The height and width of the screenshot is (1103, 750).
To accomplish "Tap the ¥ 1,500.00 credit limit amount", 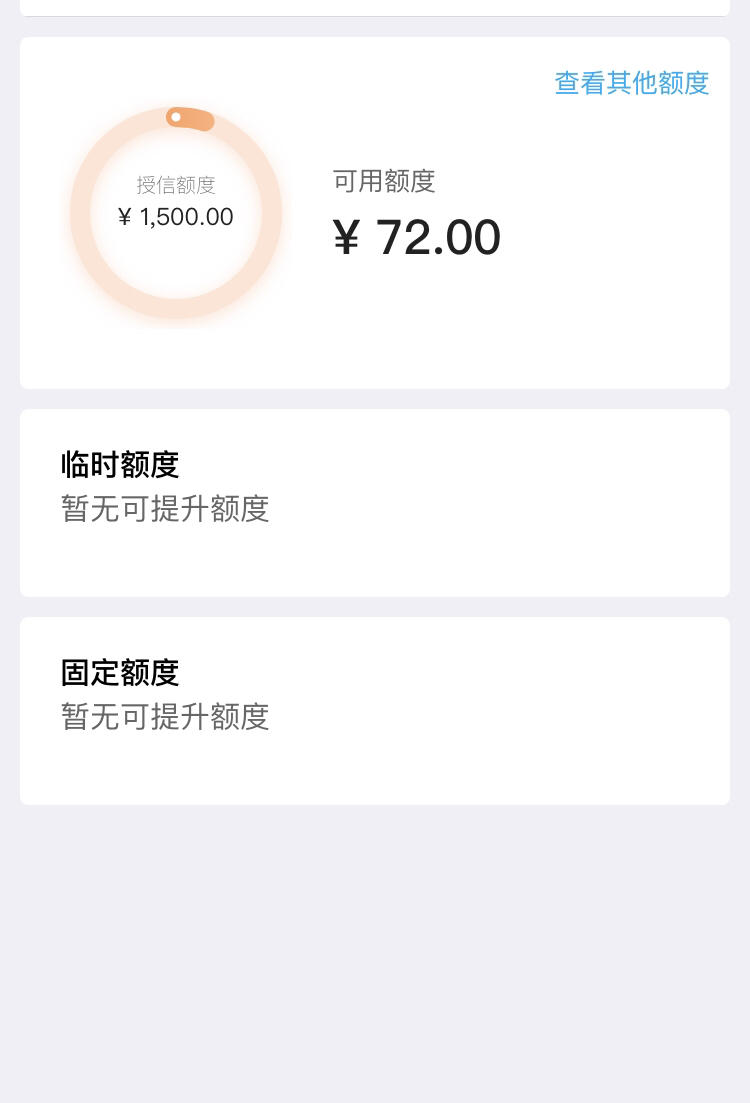I will 176,217.
